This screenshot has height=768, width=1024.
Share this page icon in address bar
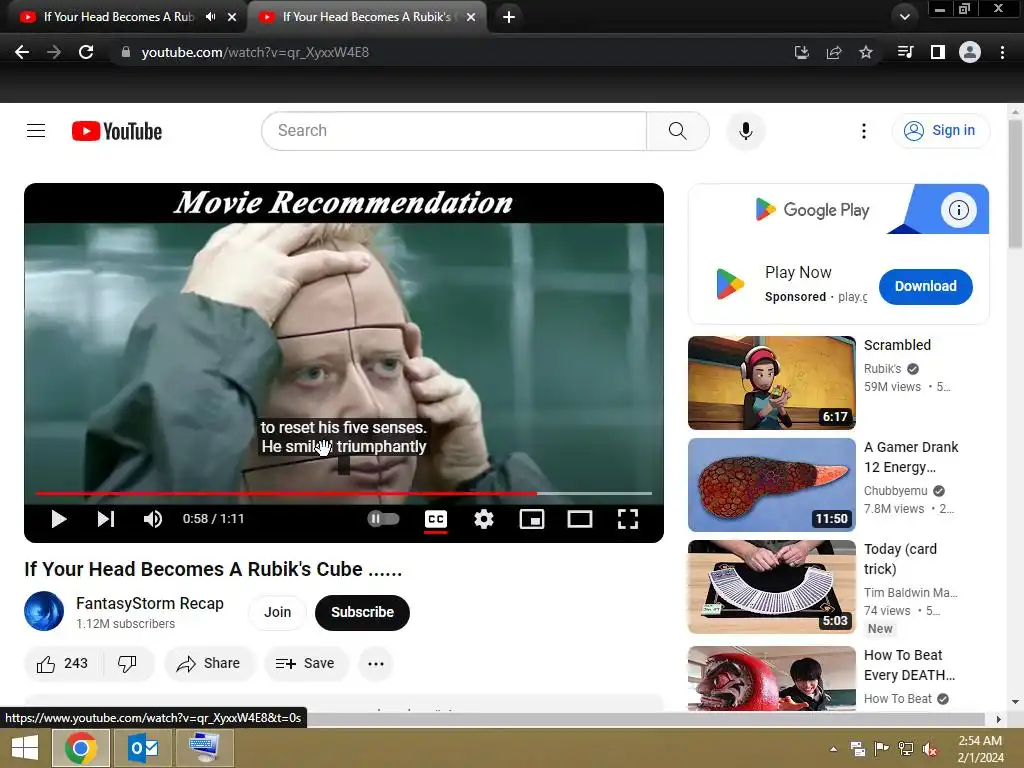click(834, 52)
